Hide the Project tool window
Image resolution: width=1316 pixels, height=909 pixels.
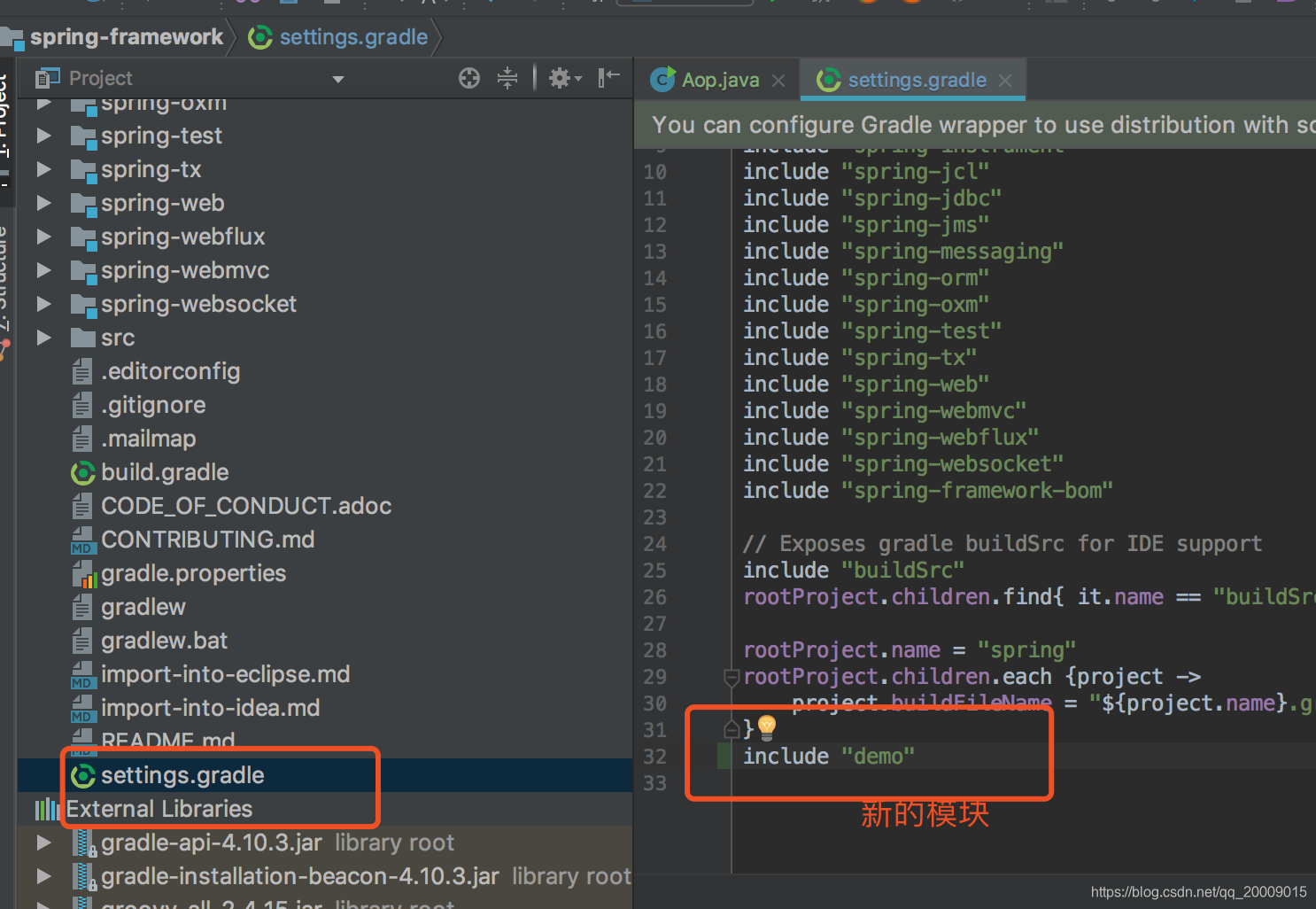coord(609,78)
